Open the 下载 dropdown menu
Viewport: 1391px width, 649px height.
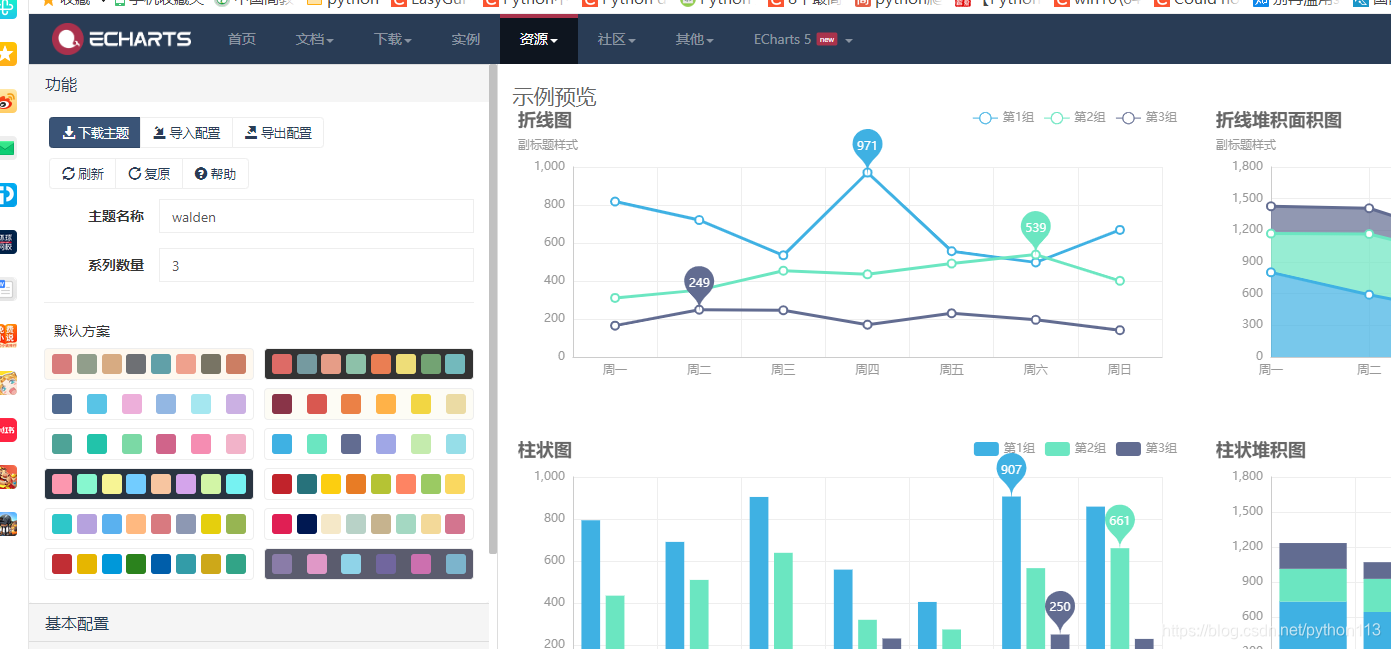[393, 39]
